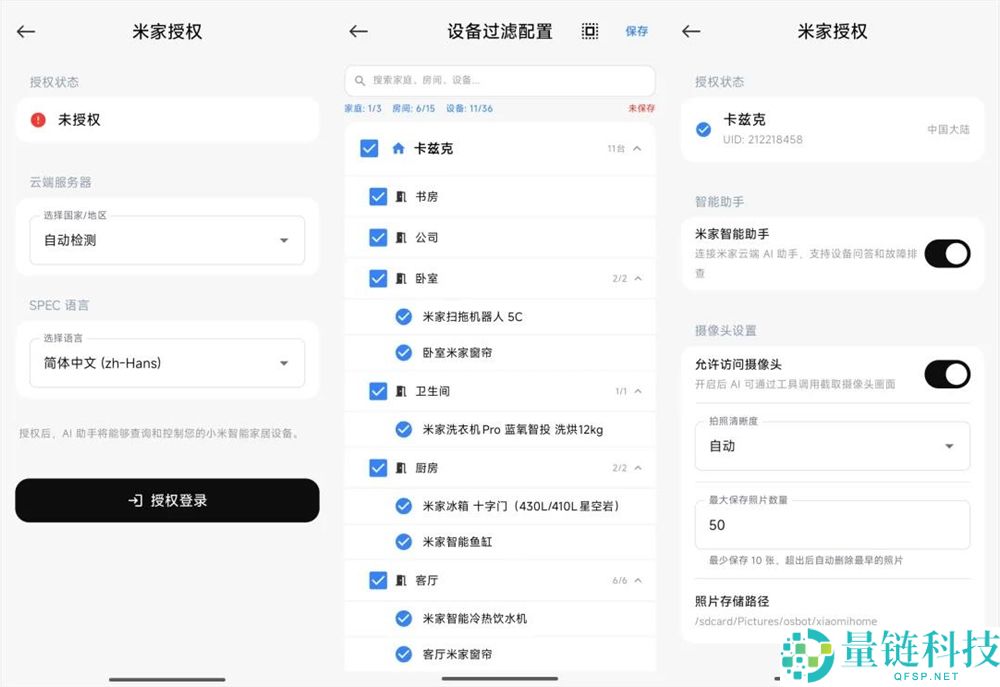
Task: Click the 保存 save link
Action: pos(637,31)
